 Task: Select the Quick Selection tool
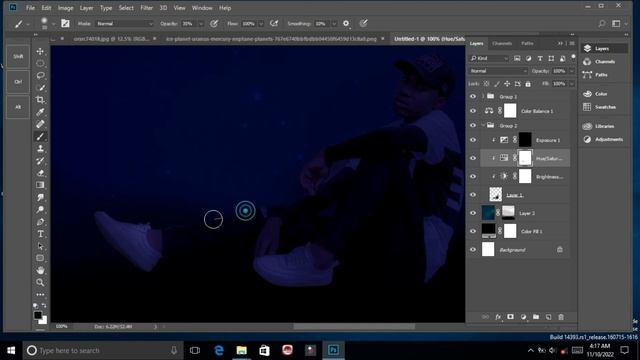[40, 88]
